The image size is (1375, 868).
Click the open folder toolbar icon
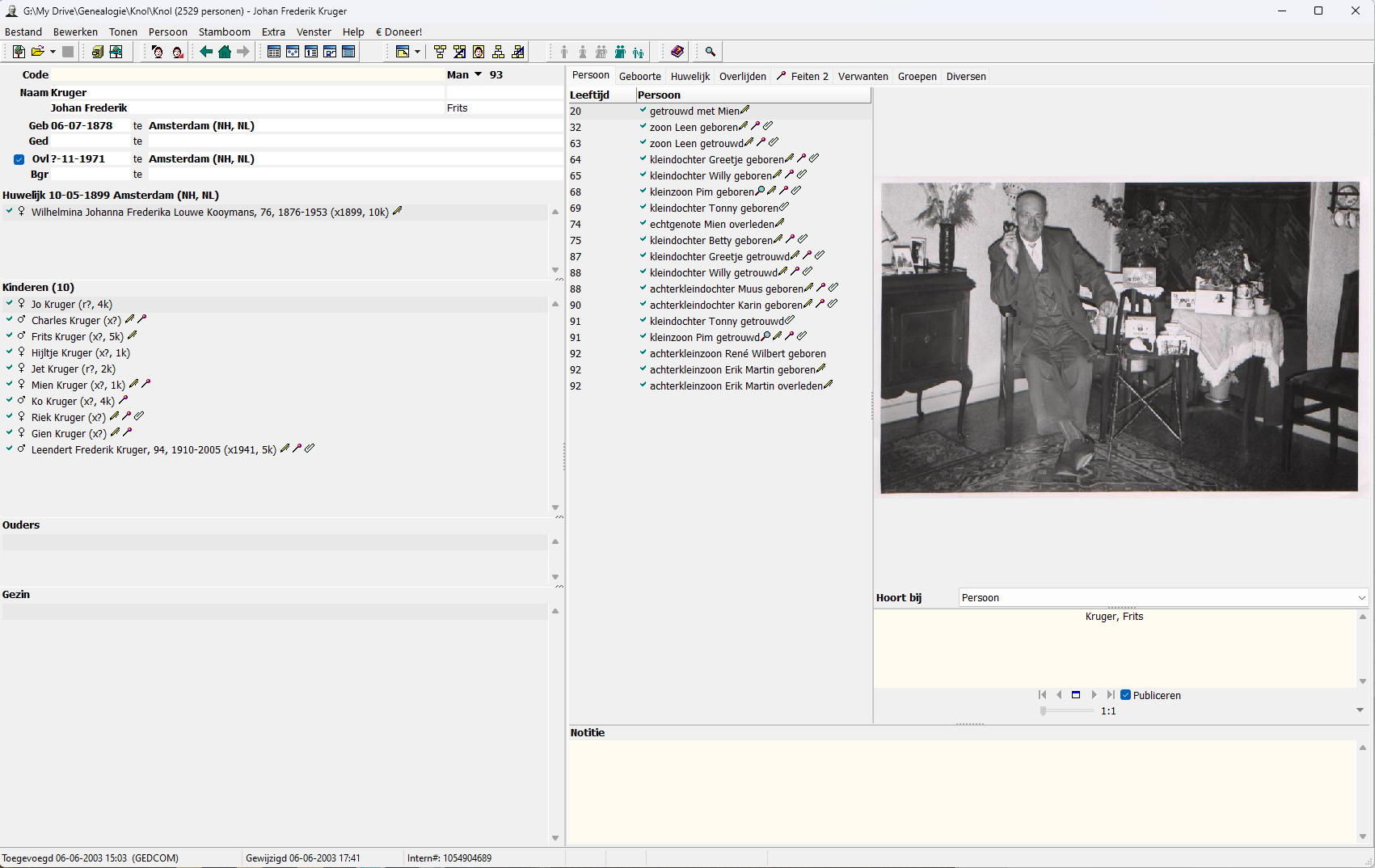click(37, 52)
